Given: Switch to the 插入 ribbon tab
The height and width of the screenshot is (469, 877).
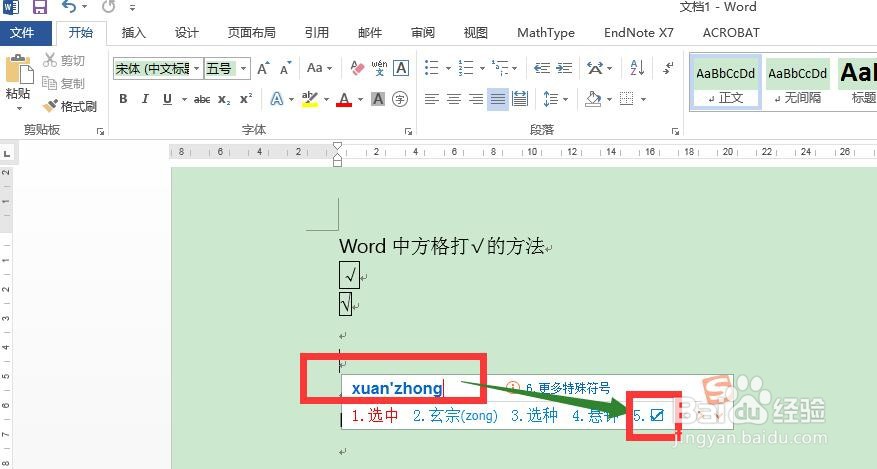Looking at the screenshot, I should pos(134,33).
